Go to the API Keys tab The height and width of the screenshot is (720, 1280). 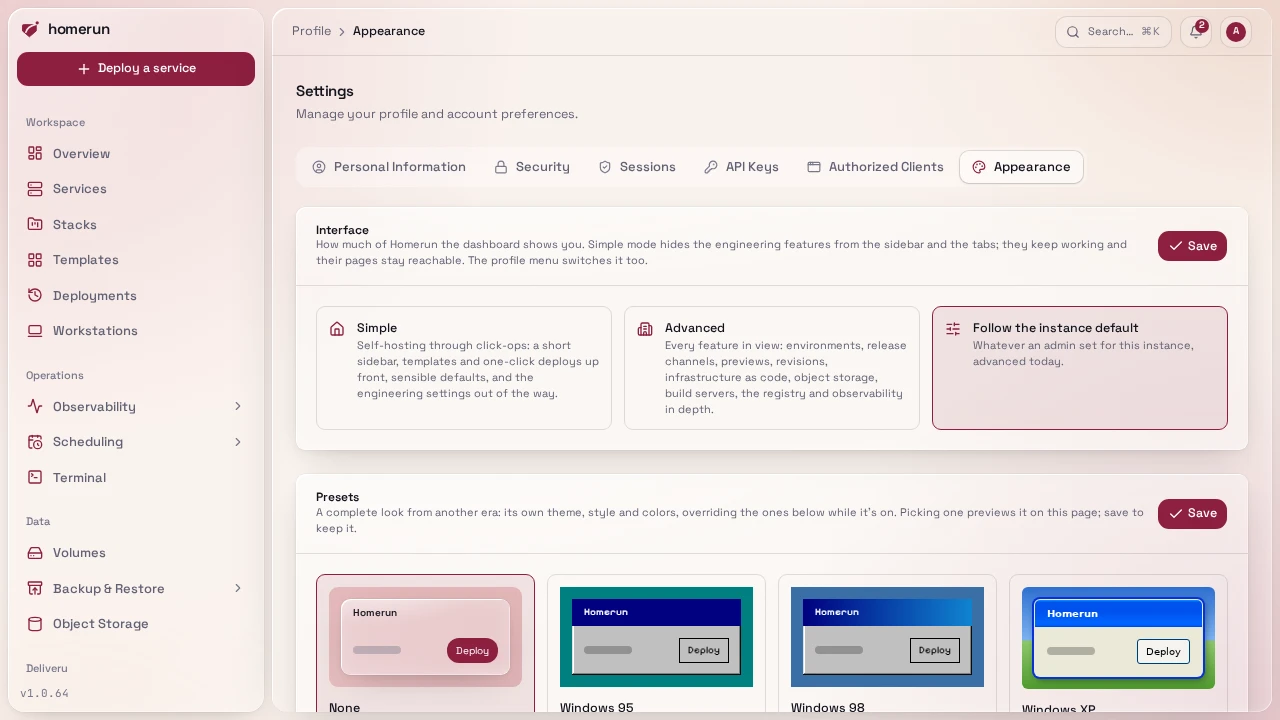coord(741,167)
